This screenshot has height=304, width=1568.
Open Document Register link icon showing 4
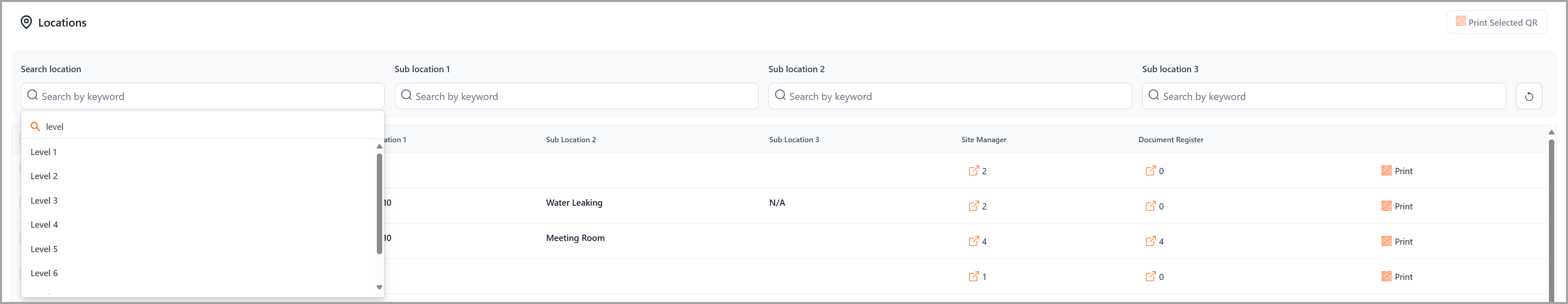tap(1150, 241)
